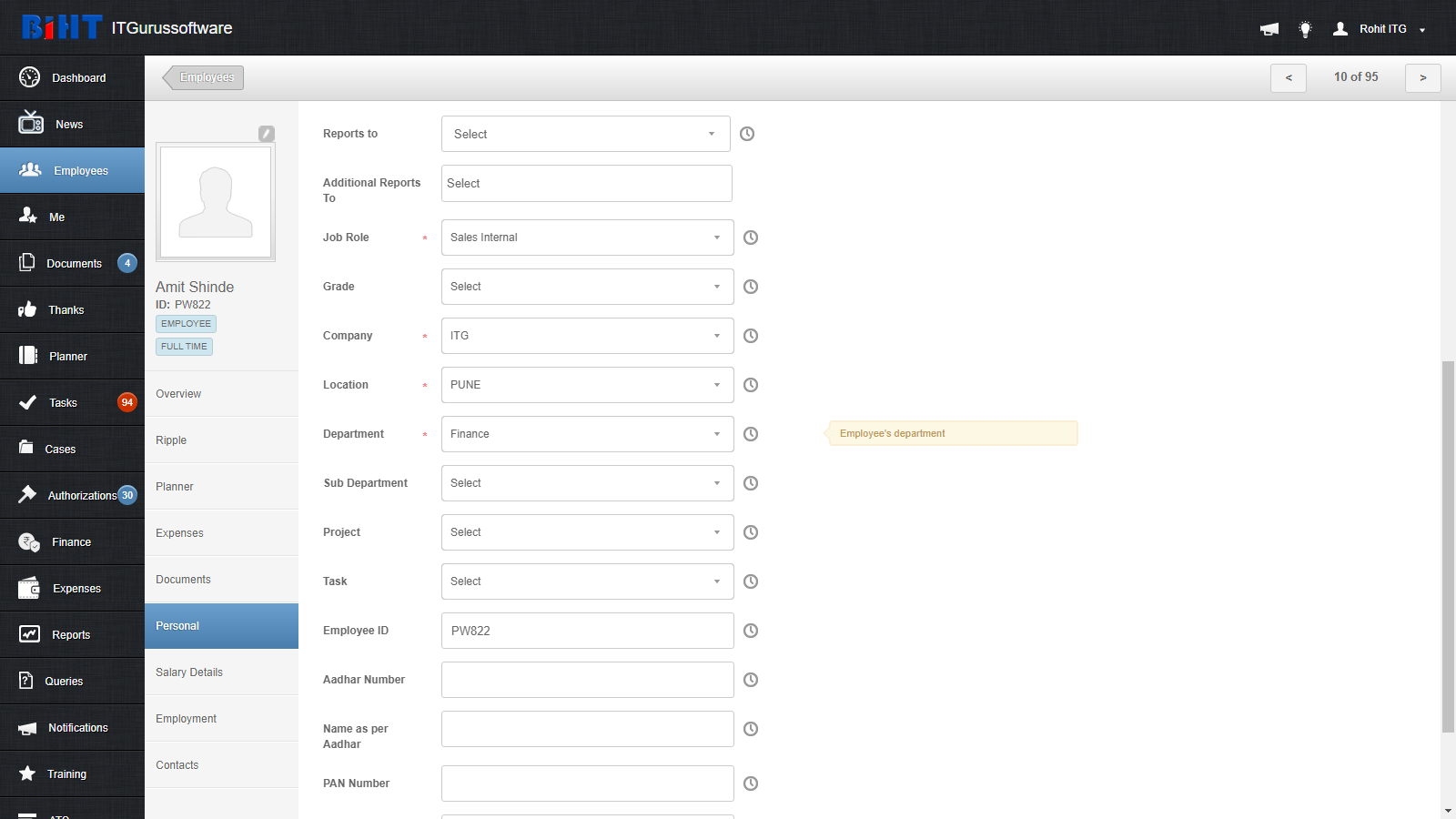Go back using Employees breadcrumb button
The height and width of the screenshot is (819, 1456).
point(204,77)
